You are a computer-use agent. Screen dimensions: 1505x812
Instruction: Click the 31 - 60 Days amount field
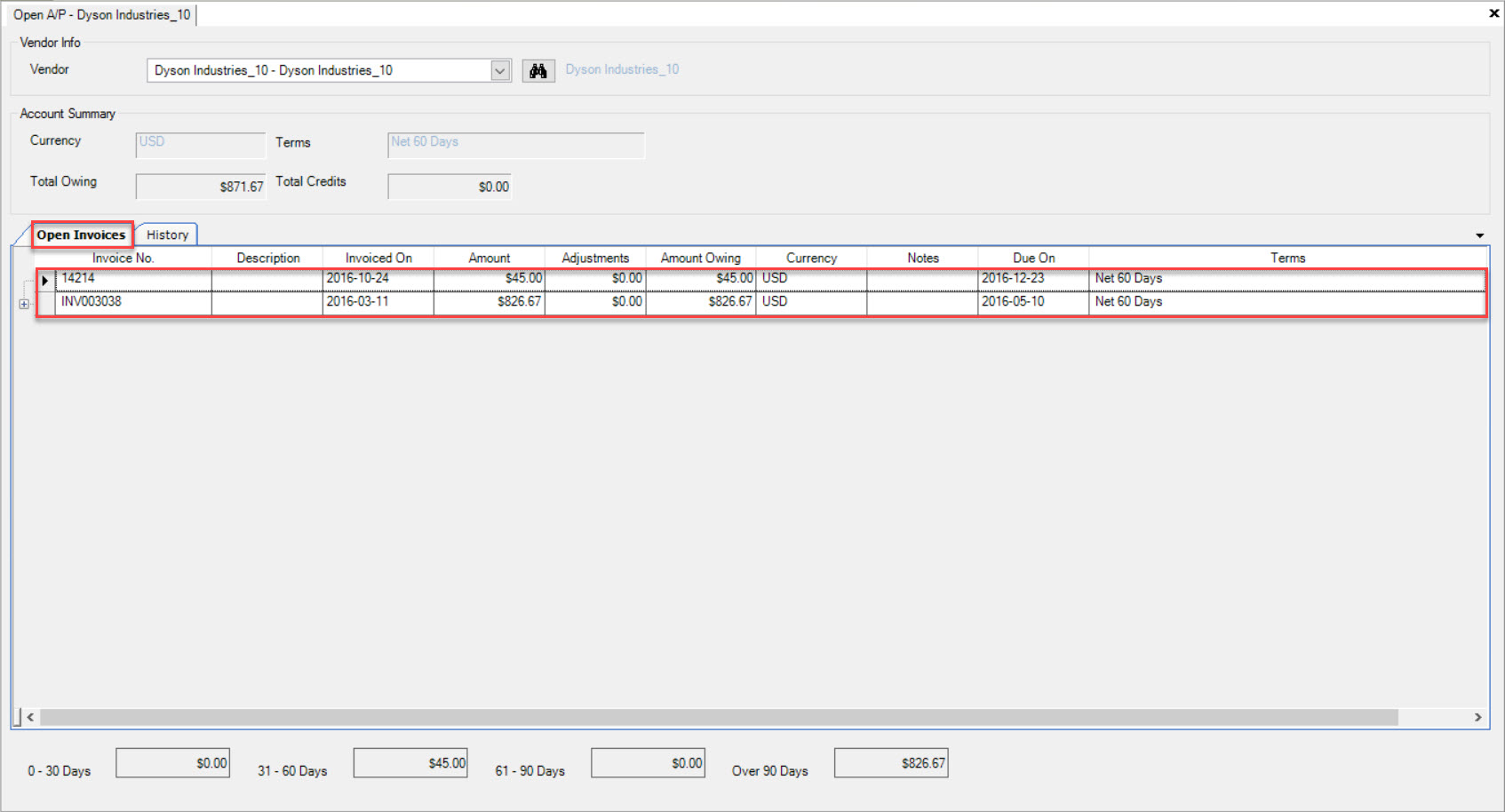click(410, 763)
